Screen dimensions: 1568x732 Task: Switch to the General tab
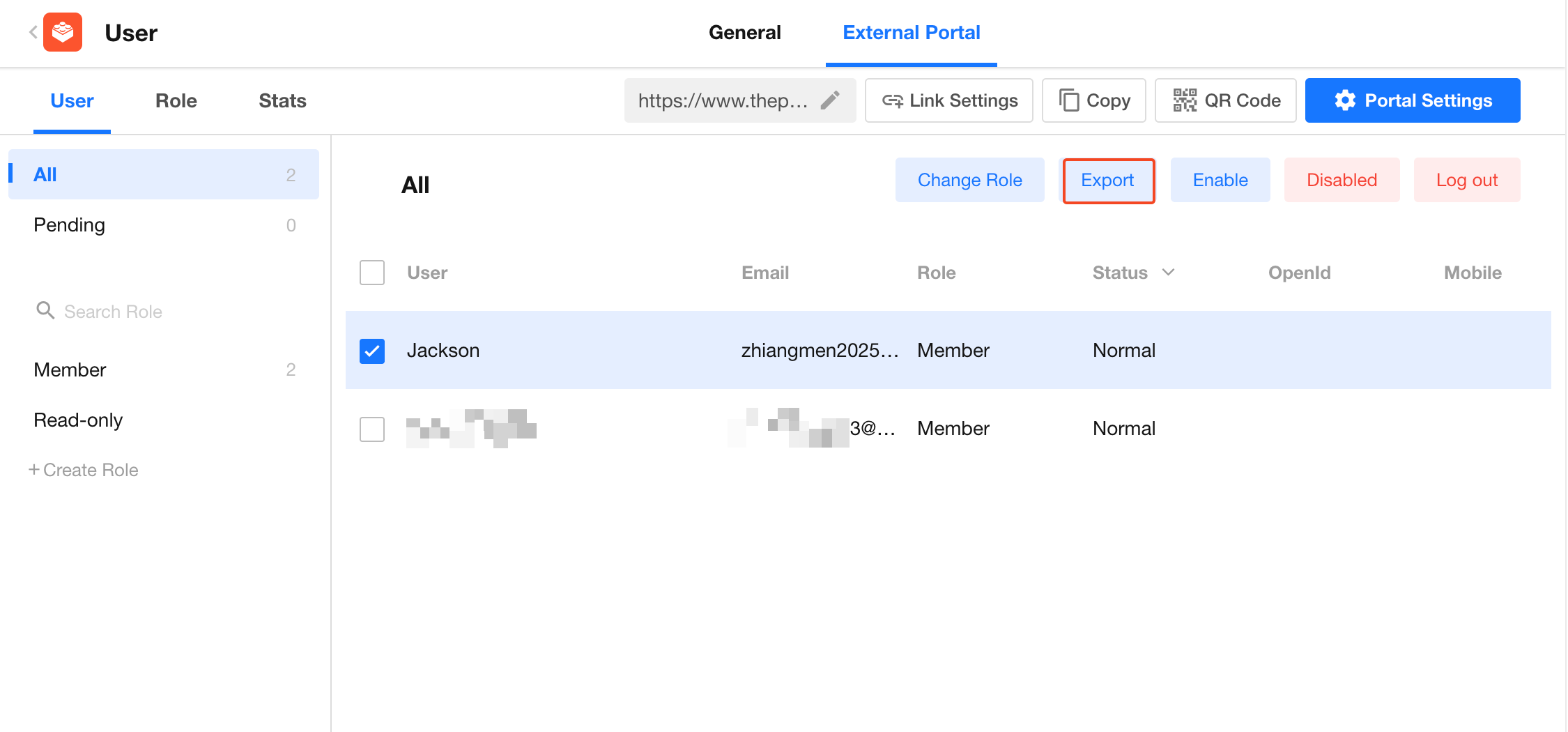(x=744, y=32)
